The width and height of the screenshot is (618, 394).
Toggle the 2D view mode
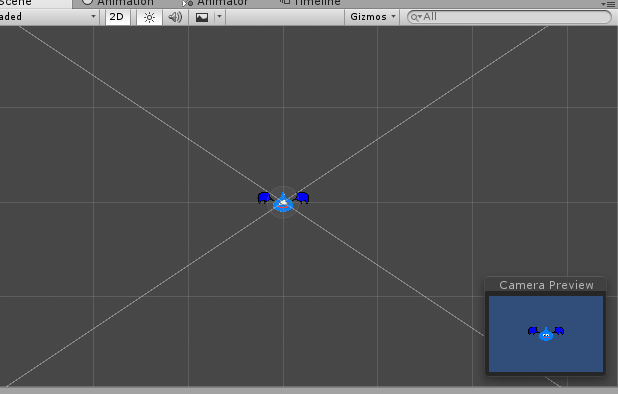[117, 17]
